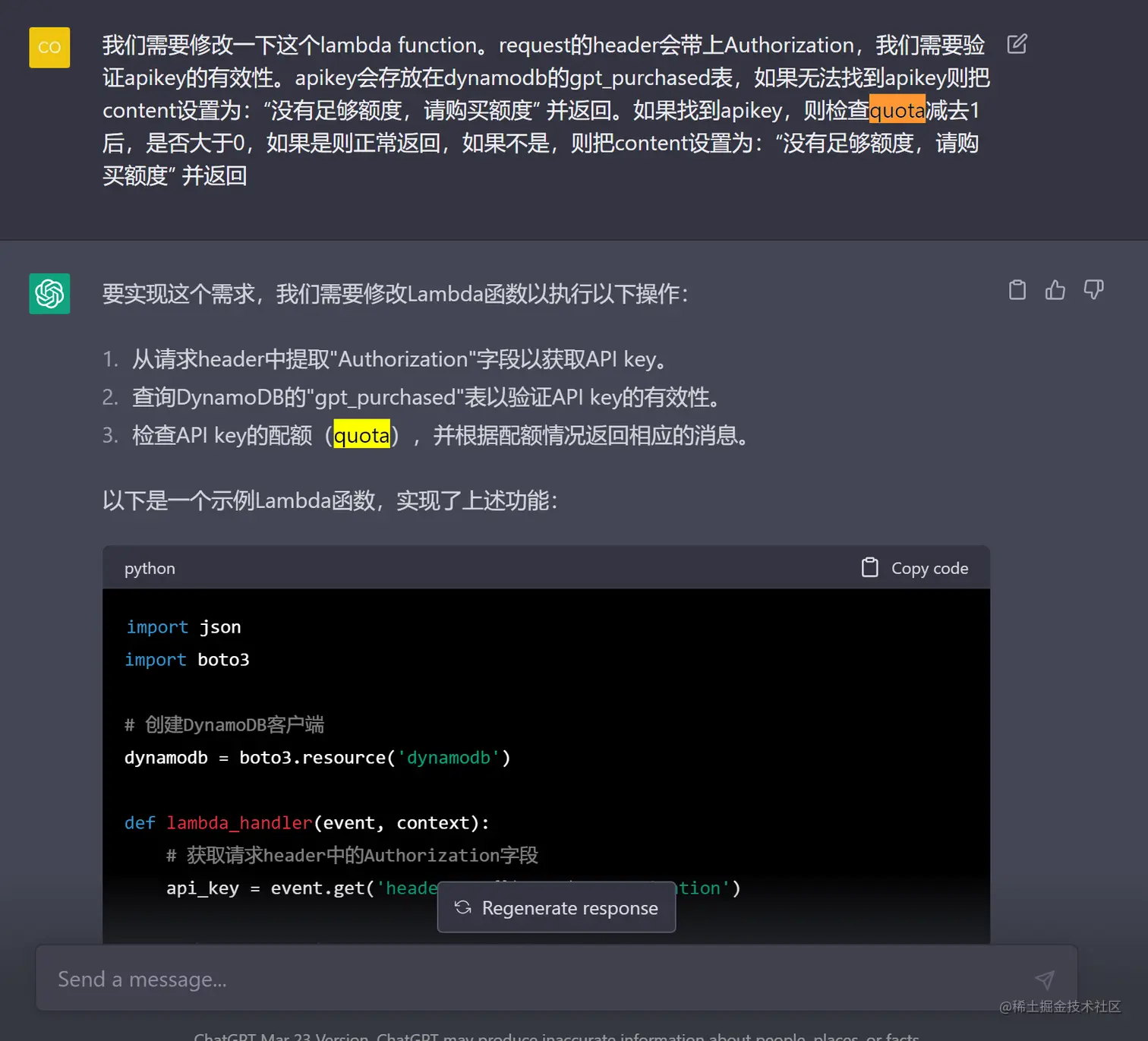Click the '# 获取请求header中的Authorization字段' comment
This screenshot has height=1041, width=1148.
tap(352, 856)
